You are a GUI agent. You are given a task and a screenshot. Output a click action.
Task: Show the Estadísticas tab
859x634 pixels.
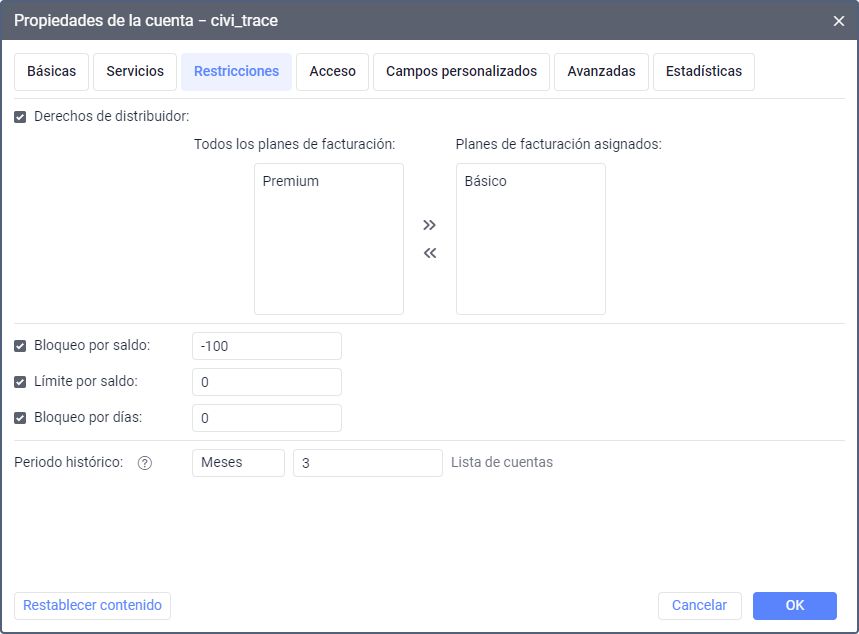click(703, 72)
